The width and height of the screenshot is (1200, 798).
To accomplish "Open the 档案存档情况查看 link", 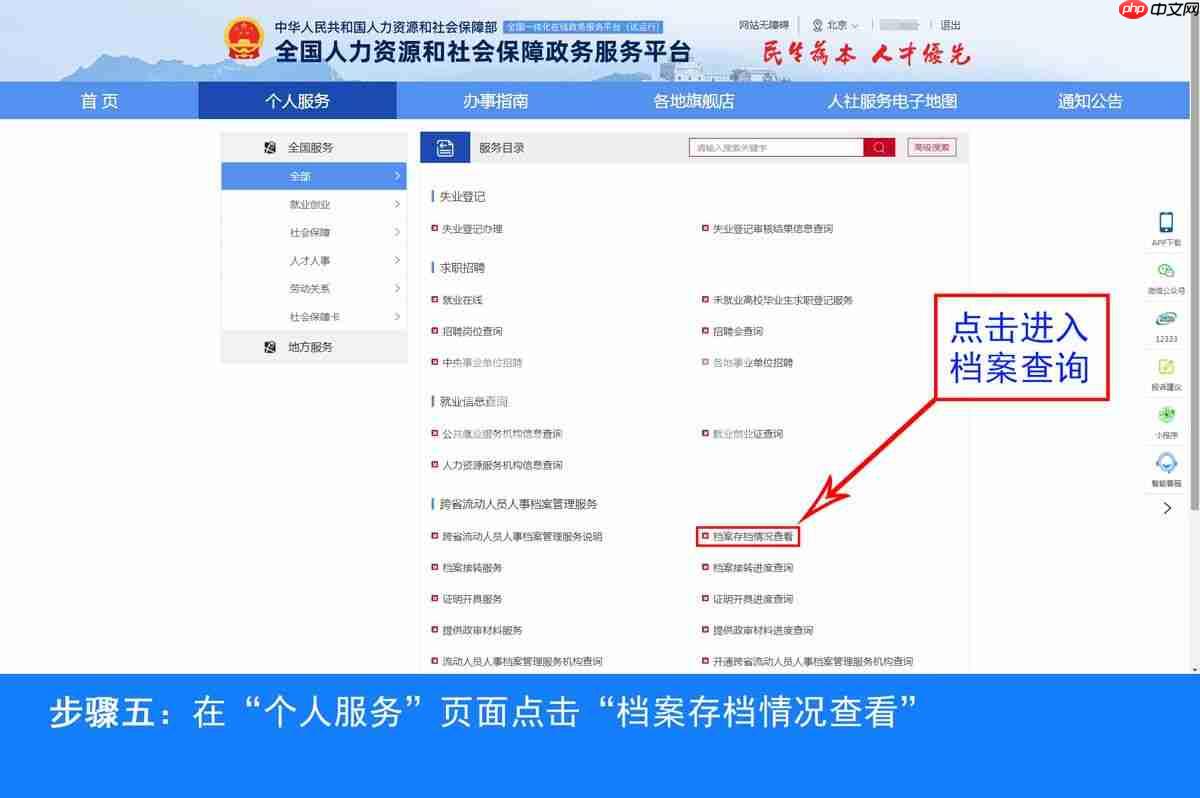I will click(750, 536).
